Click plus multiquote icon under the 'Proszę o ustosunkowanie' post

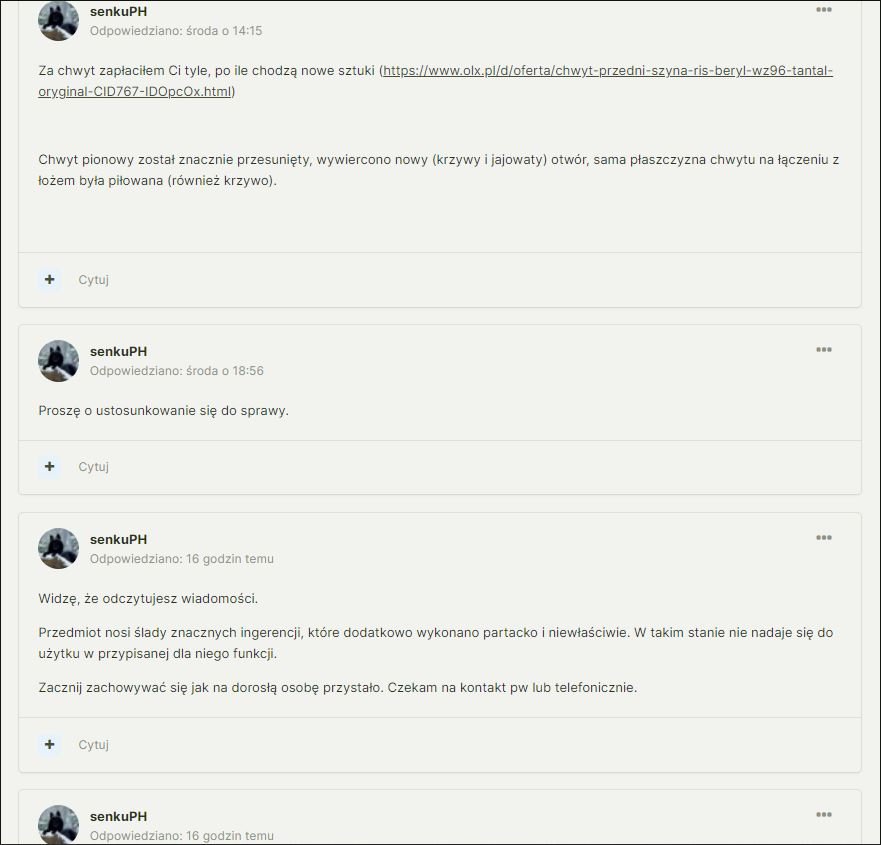(x=49, y=466)
